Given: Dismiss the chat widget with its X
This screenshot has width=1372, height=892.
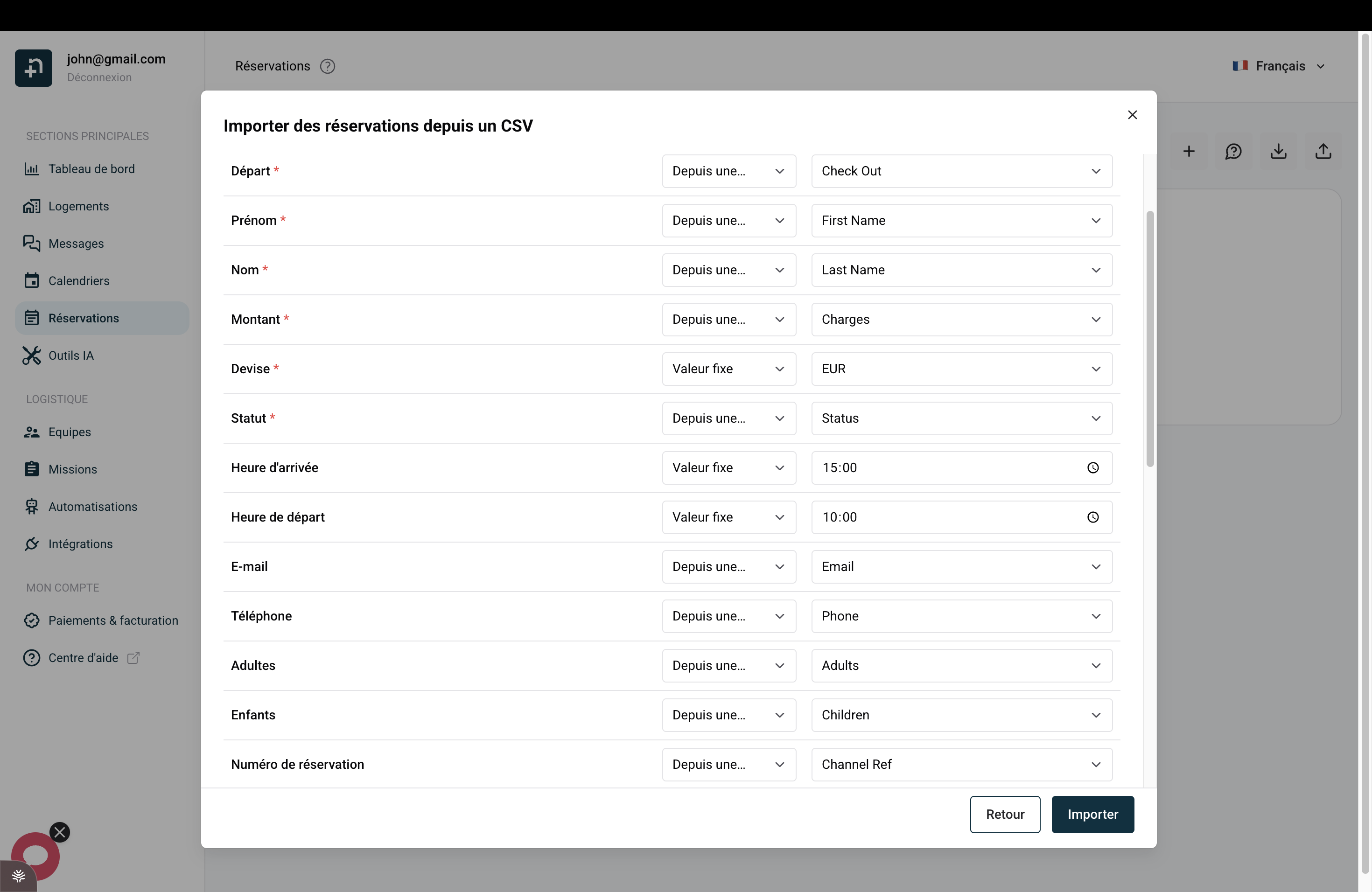Looking at the screenshot, I should click(x=60, y=833).
